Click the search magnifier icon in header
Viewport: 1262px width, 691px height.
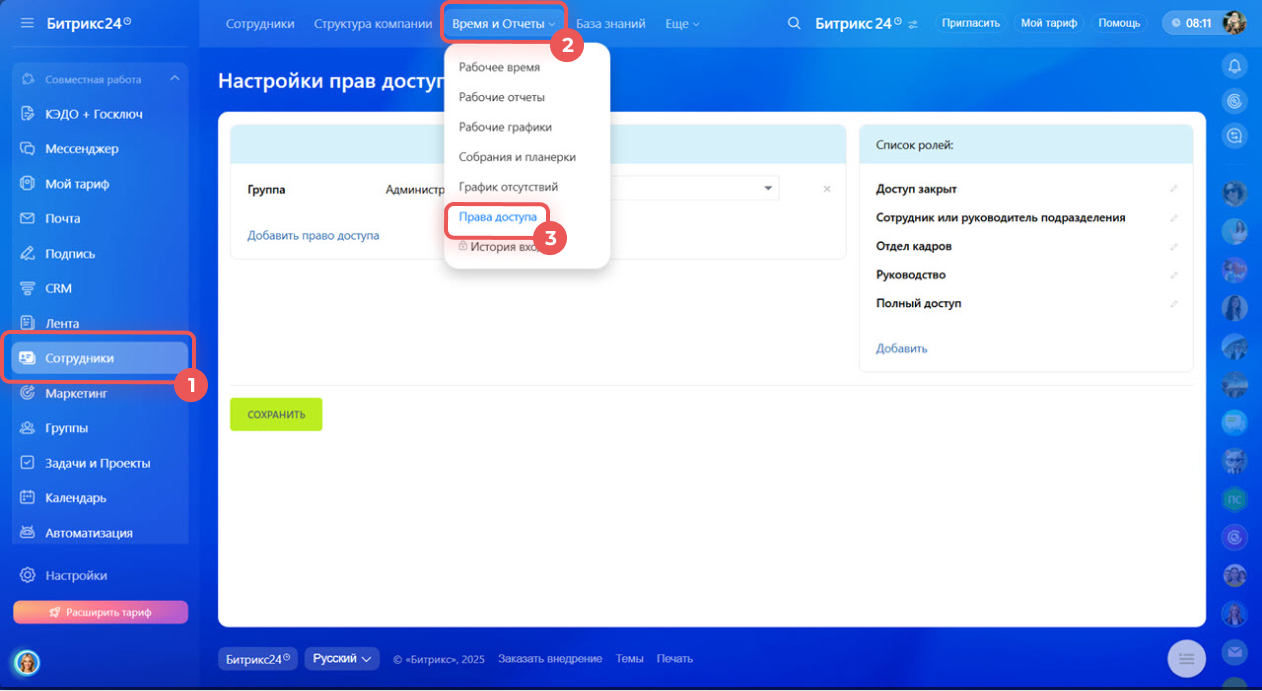(x=794, y=23)
